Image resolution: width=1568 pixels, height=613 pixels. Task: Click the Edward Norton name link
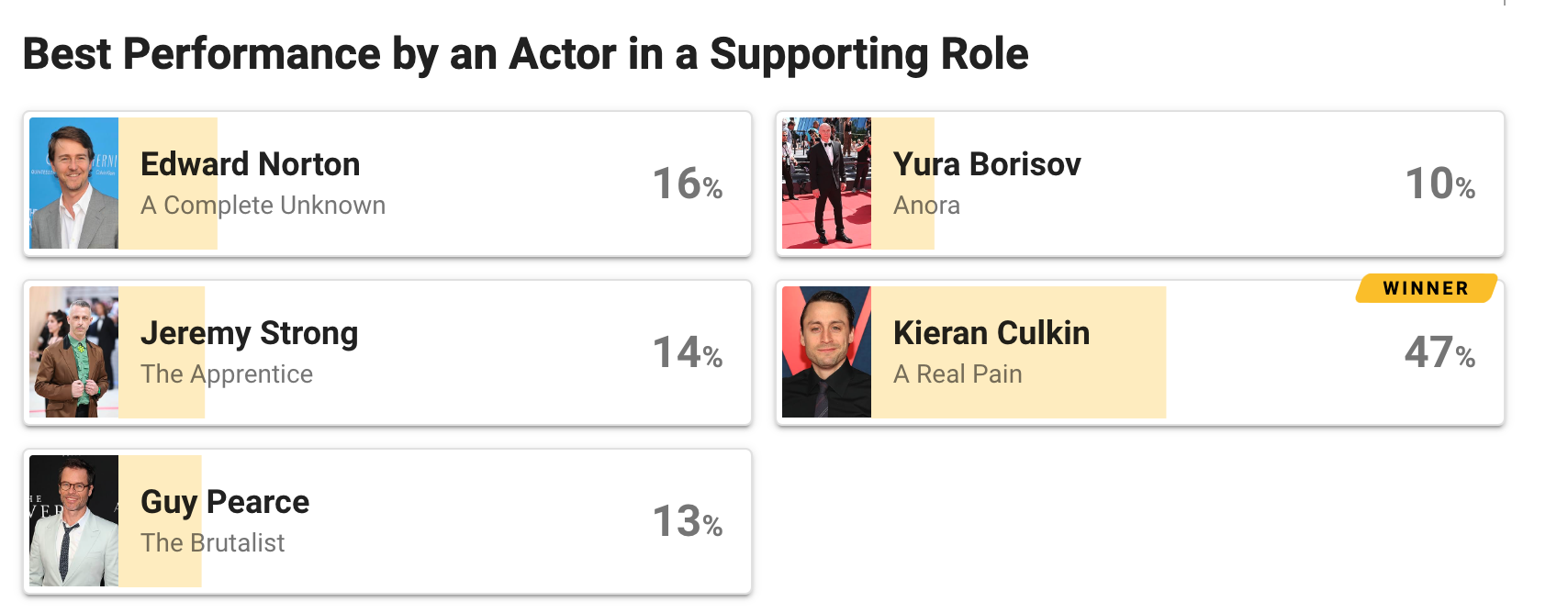250,164
